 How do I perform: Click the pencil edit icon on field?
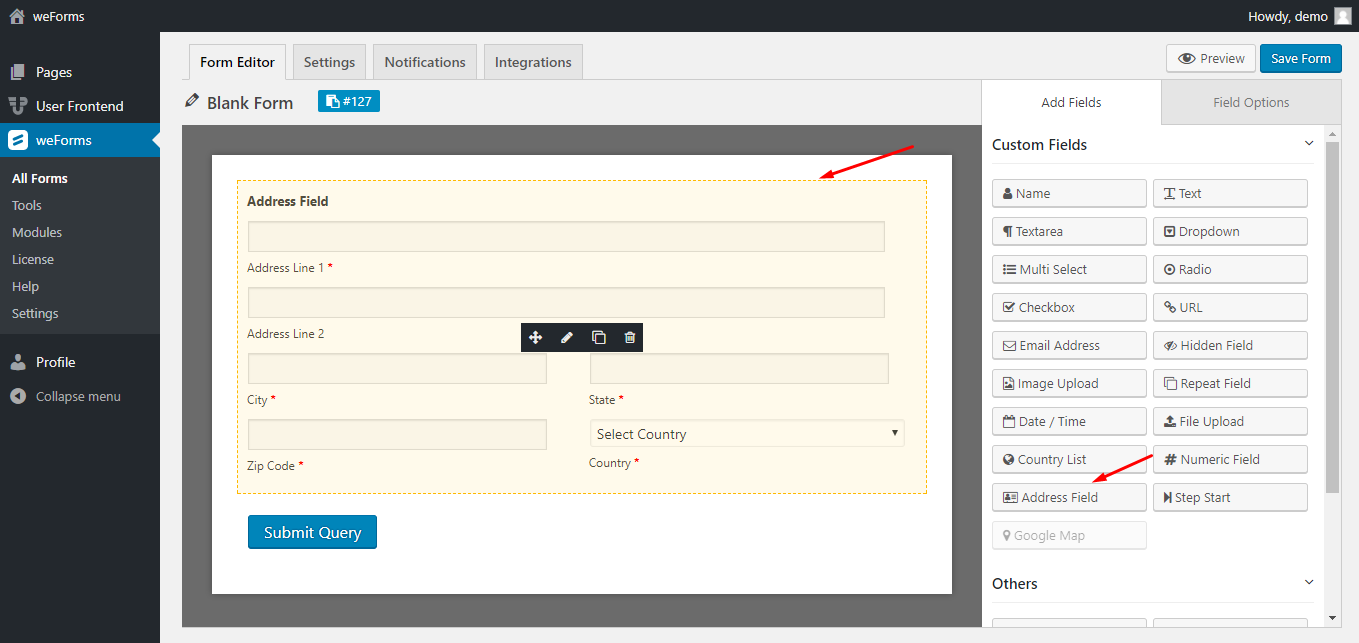pyautogui.click(x=567, y=338)
